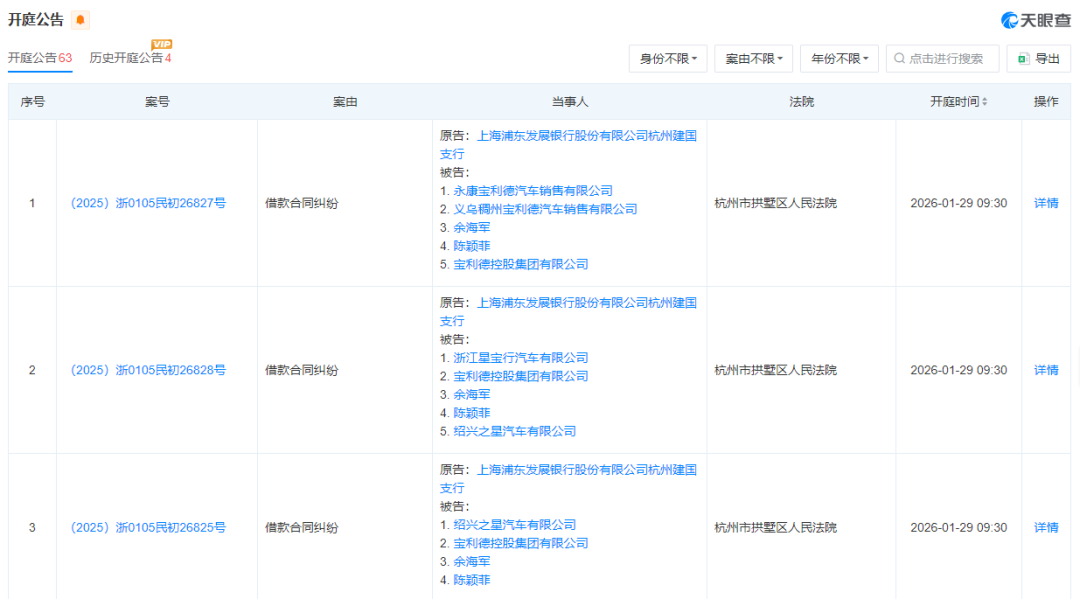Image resolution: width=1080 pixels, height=599 pixels.
Task: Click 借款合同纠纷 in row 3
Action: click(302, 527)
